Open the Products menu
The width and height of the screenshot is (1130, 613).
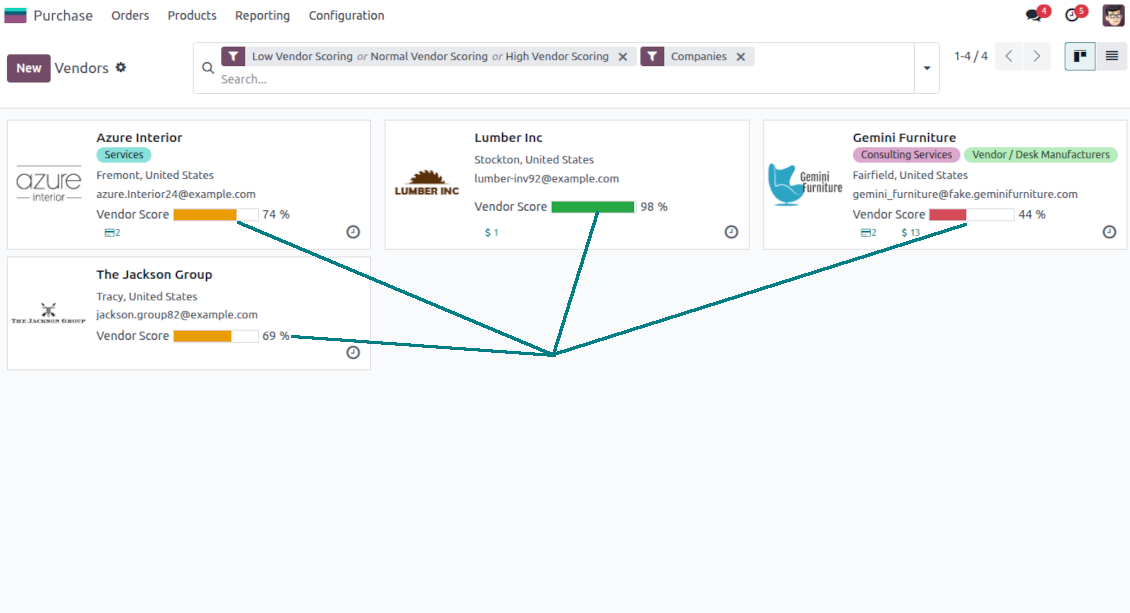pyautogui.click(x=192, y=15)
